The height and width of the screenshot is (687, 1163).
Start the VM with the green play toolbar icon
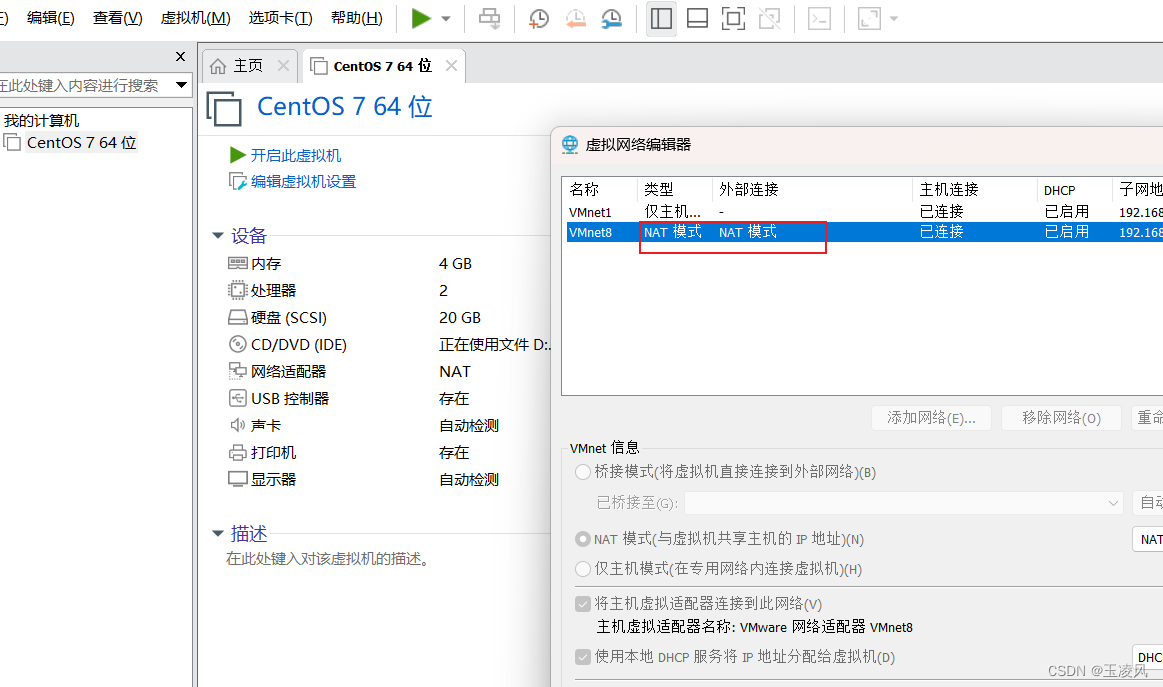point(421,19)
